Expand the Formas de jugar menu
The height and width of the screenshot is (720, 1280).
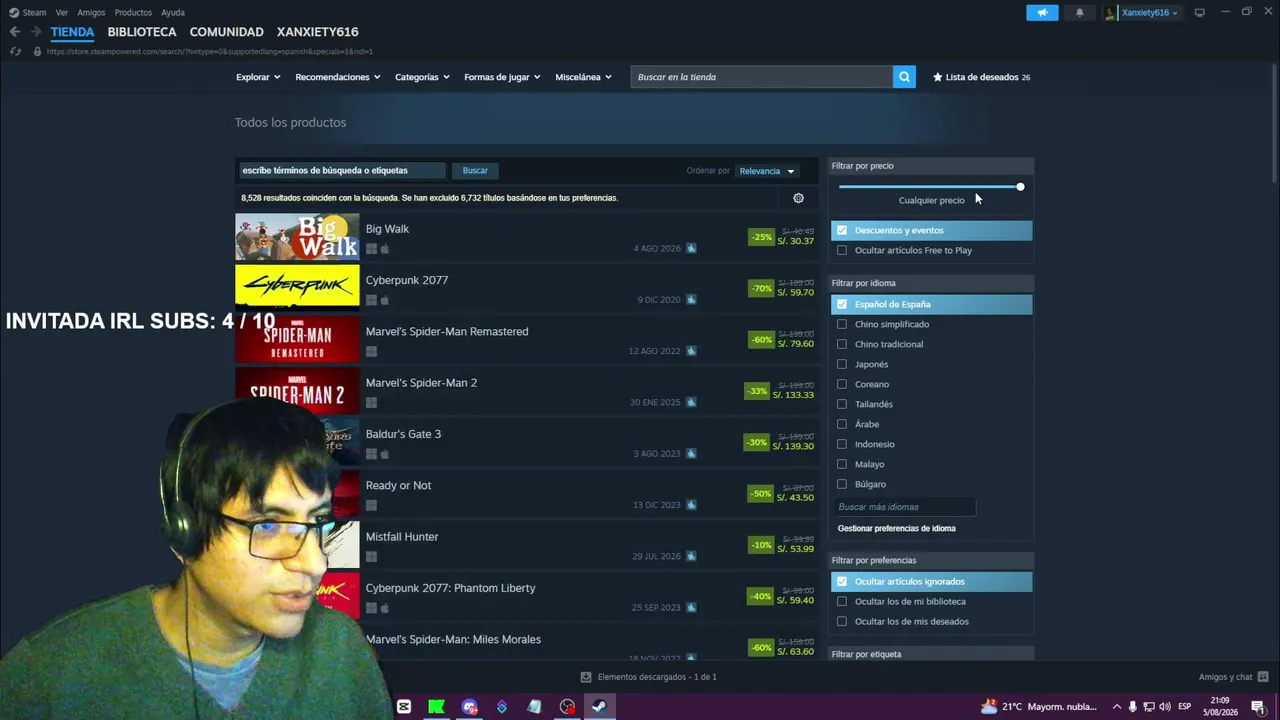click(x=502, y=77)
